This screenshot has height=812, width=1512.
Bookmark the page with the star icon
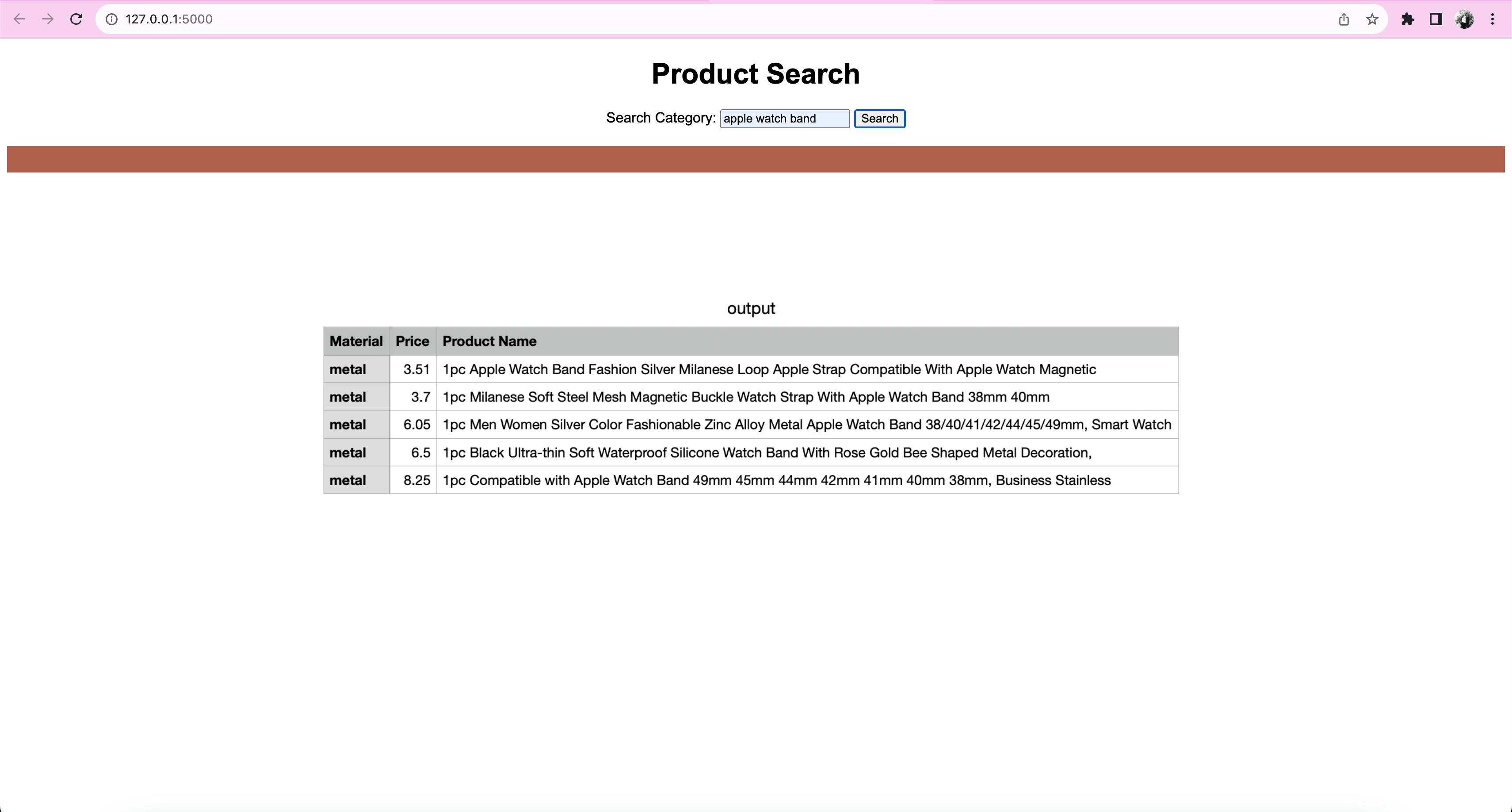1372,19
